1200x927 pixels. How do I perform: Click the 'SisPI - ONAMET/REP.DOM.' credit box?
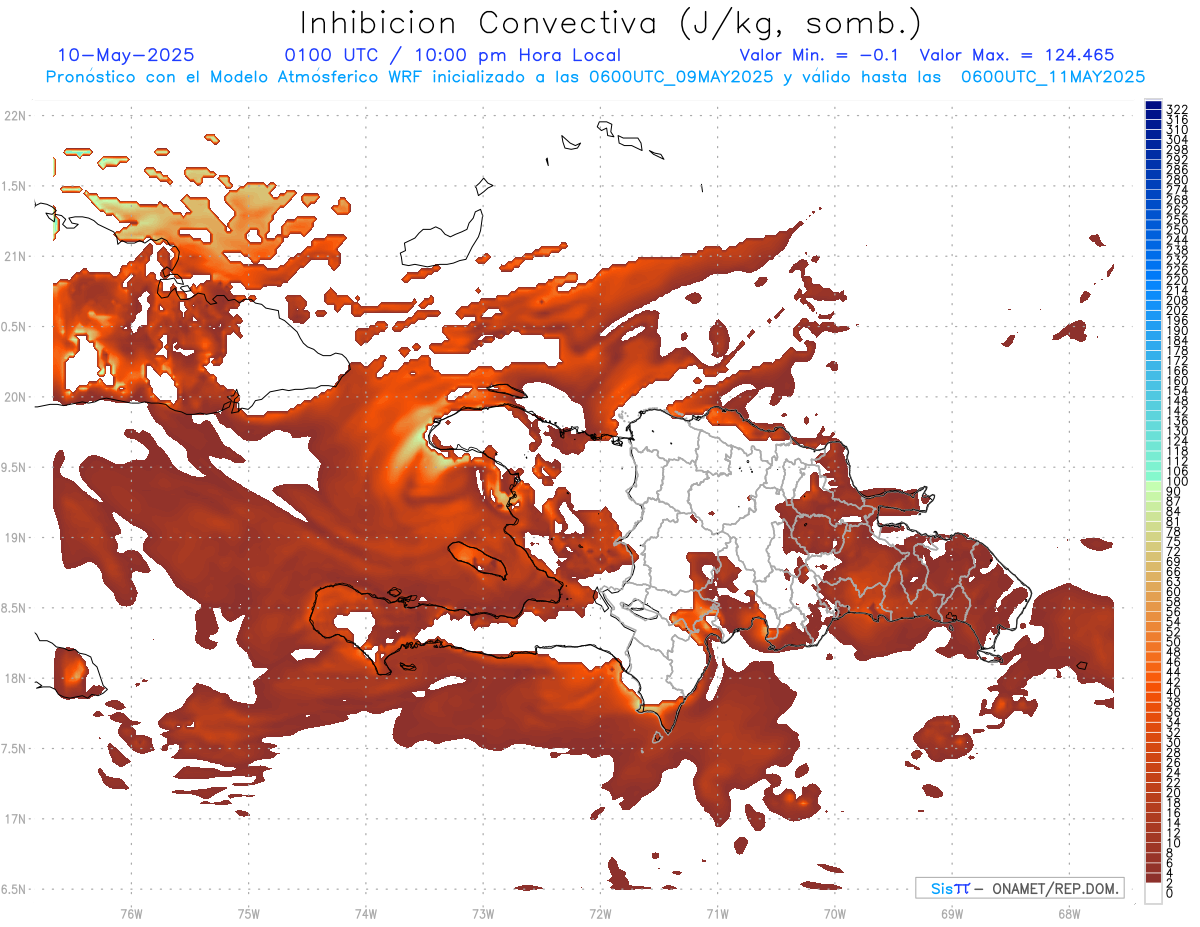pyautogui.click(x=1020, y=888)
